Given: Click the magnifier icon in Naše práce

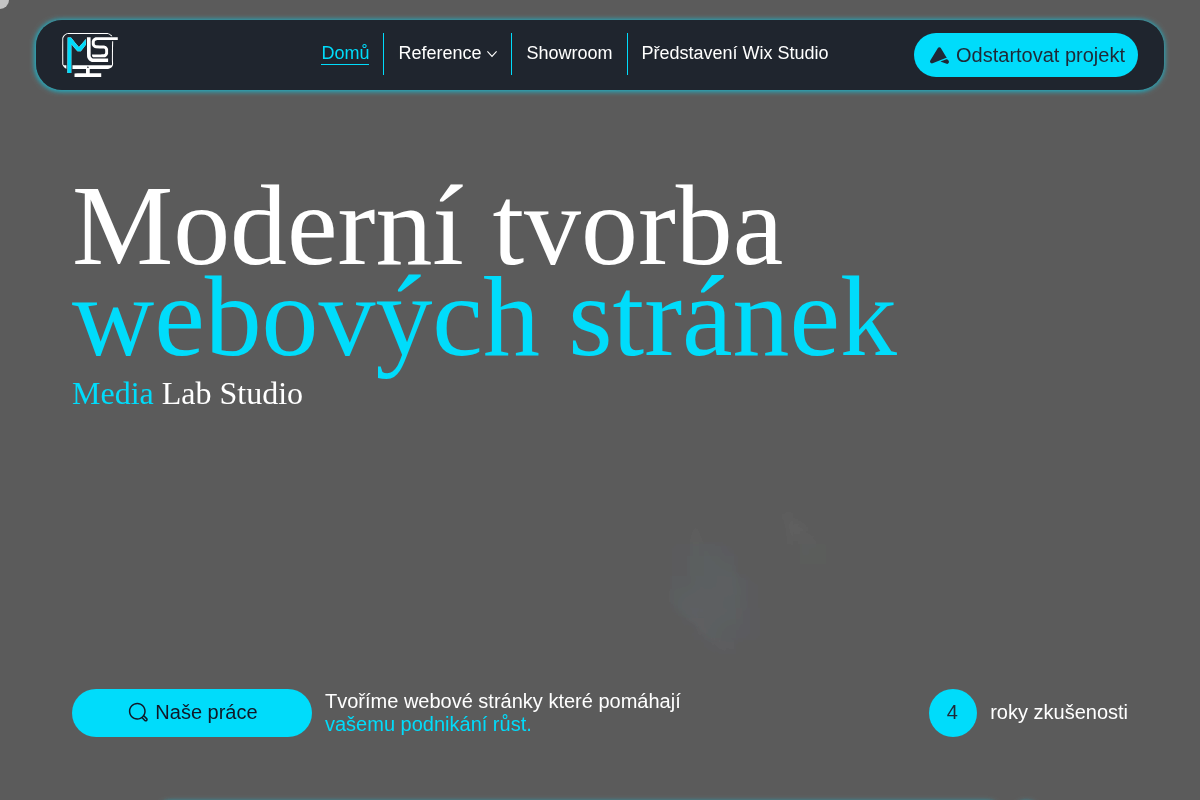Looking at the screenshot, I should (x=138, y=712).
